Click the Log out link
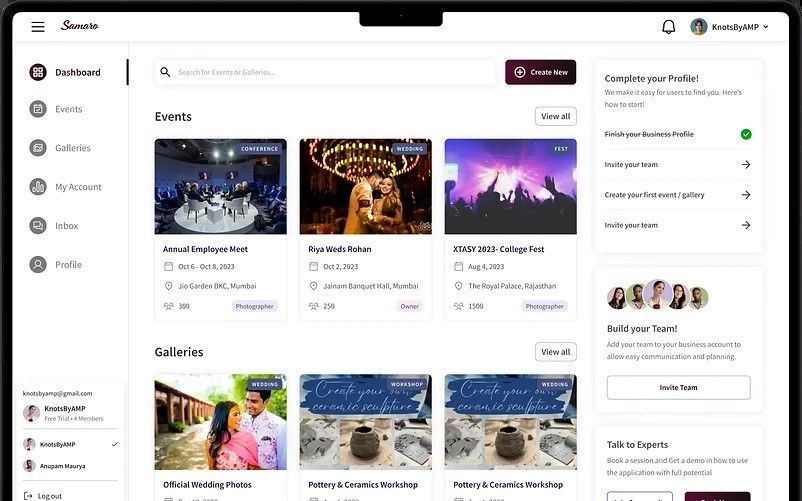The image size is (802, 501). click(50, 496)
